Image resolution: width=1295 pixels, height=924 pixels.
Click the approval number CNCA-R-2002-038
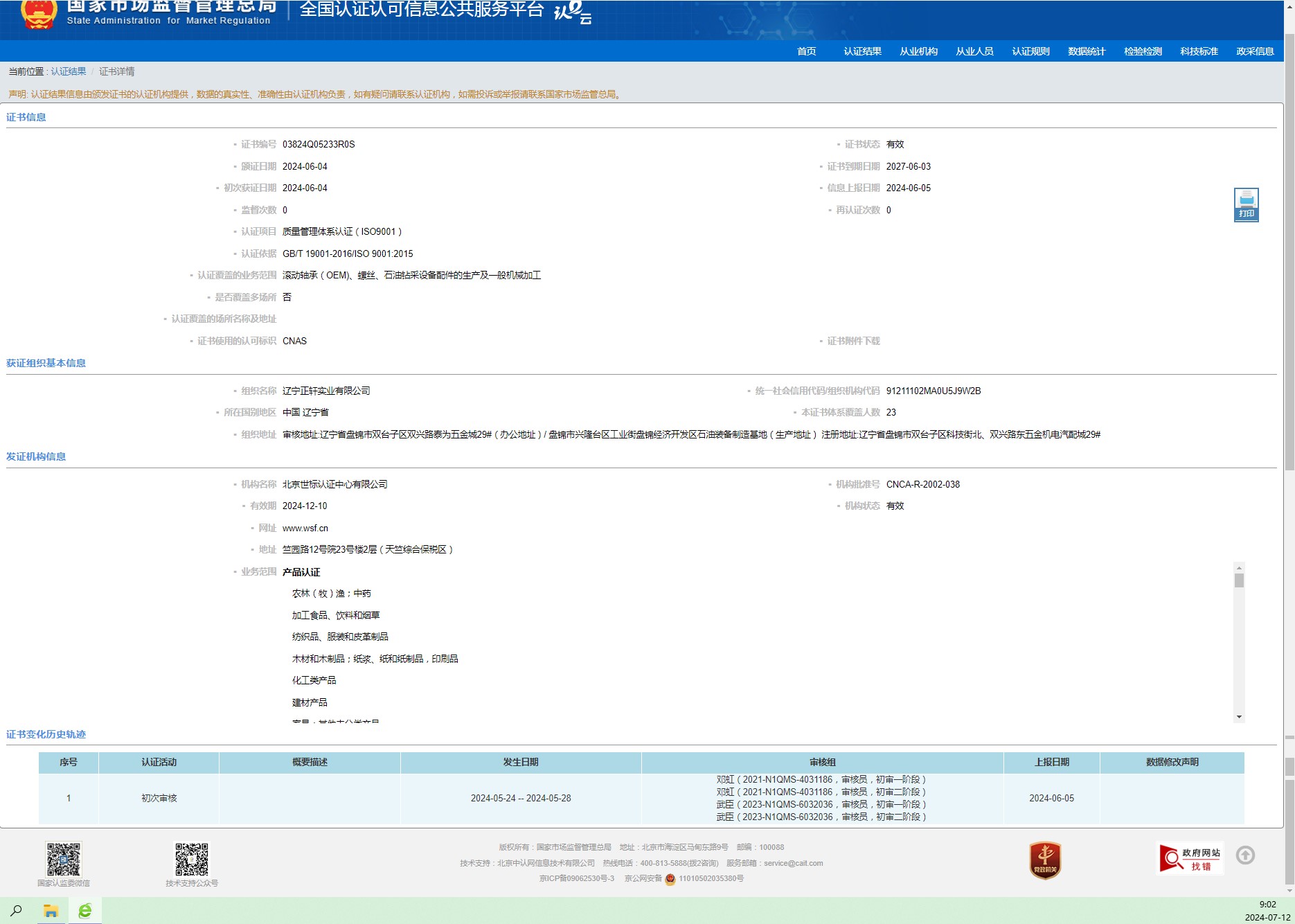pyautogui.click(x=923, y=484)
